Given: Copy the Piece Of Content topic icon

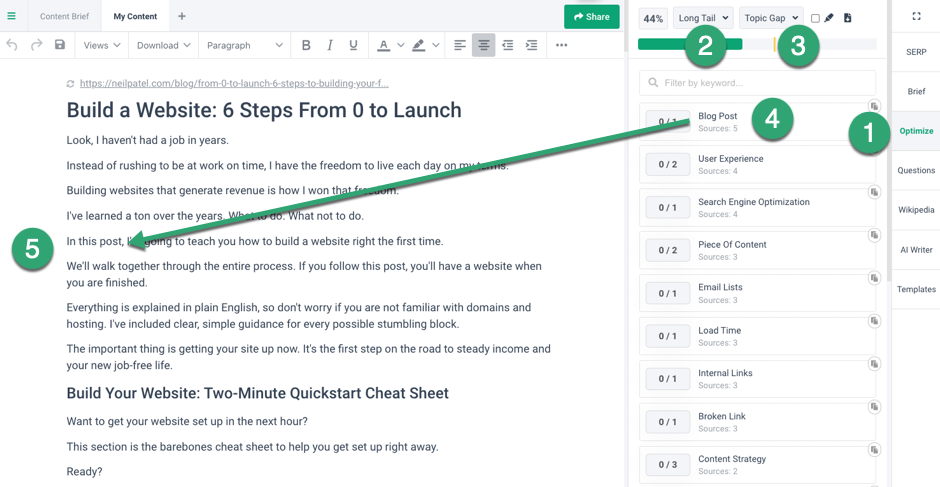Looking at the screenshot, I should click(875, 235).
